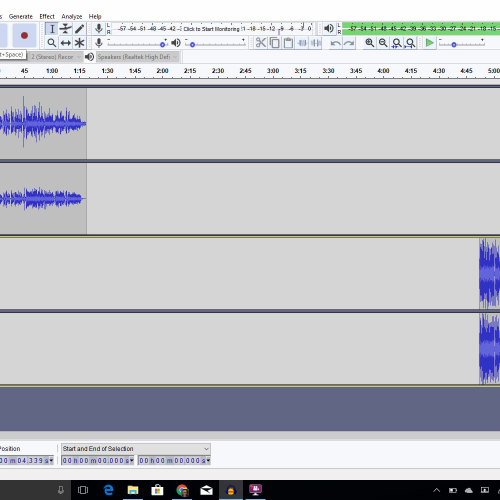Click Audacity icon in taskbar

pyautogui.click(x=231, y=490)
